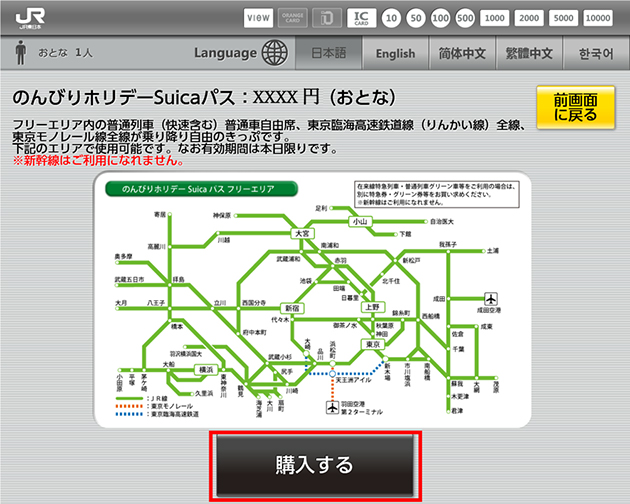Select the Orange Card indicator
This screenshot has width=630, height=504.
tap(292, 18)
